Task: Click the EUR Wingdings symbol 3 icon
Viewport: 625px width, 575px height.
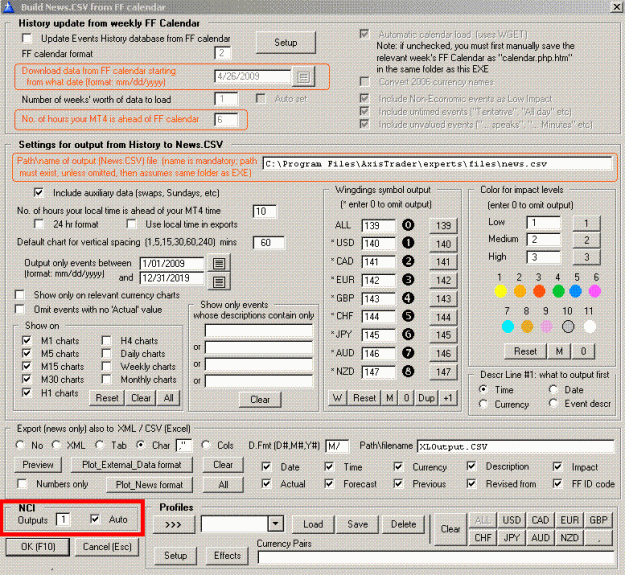Action: tap(408, 280)
